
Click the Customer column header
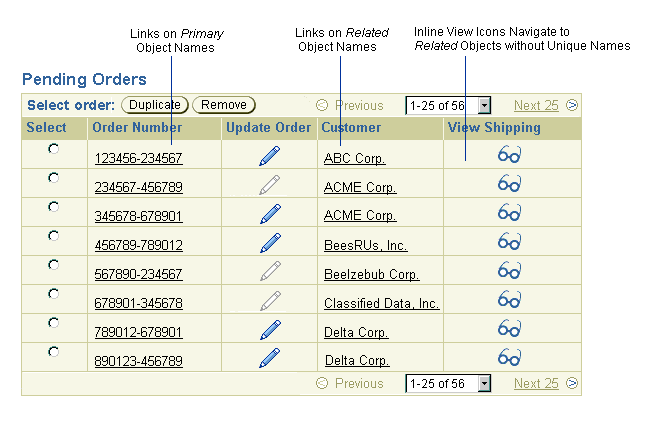pyautogui.click(x=351, y=128)
